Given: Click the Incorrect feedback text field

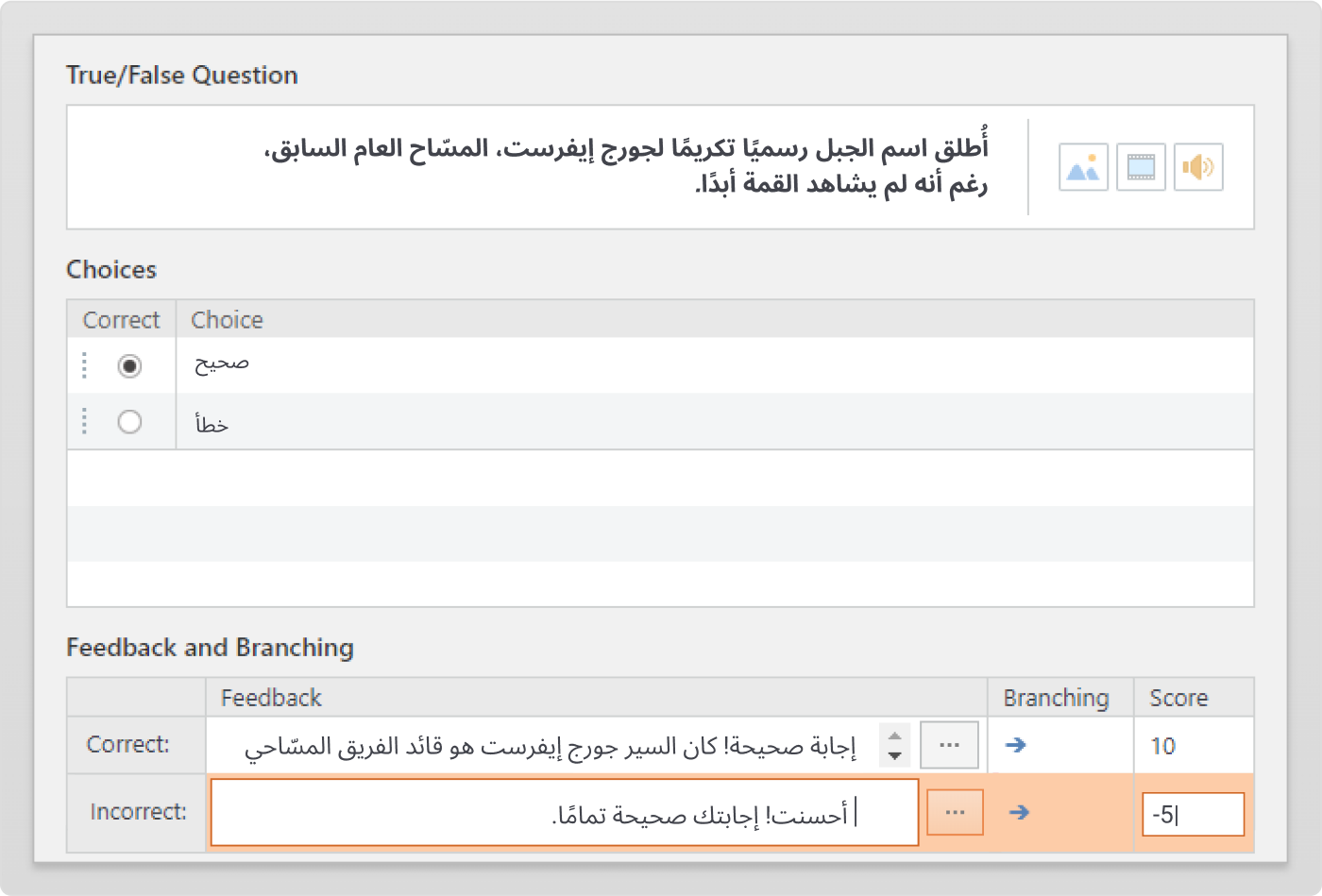Looking at the screenshot, I should (565, 812).
